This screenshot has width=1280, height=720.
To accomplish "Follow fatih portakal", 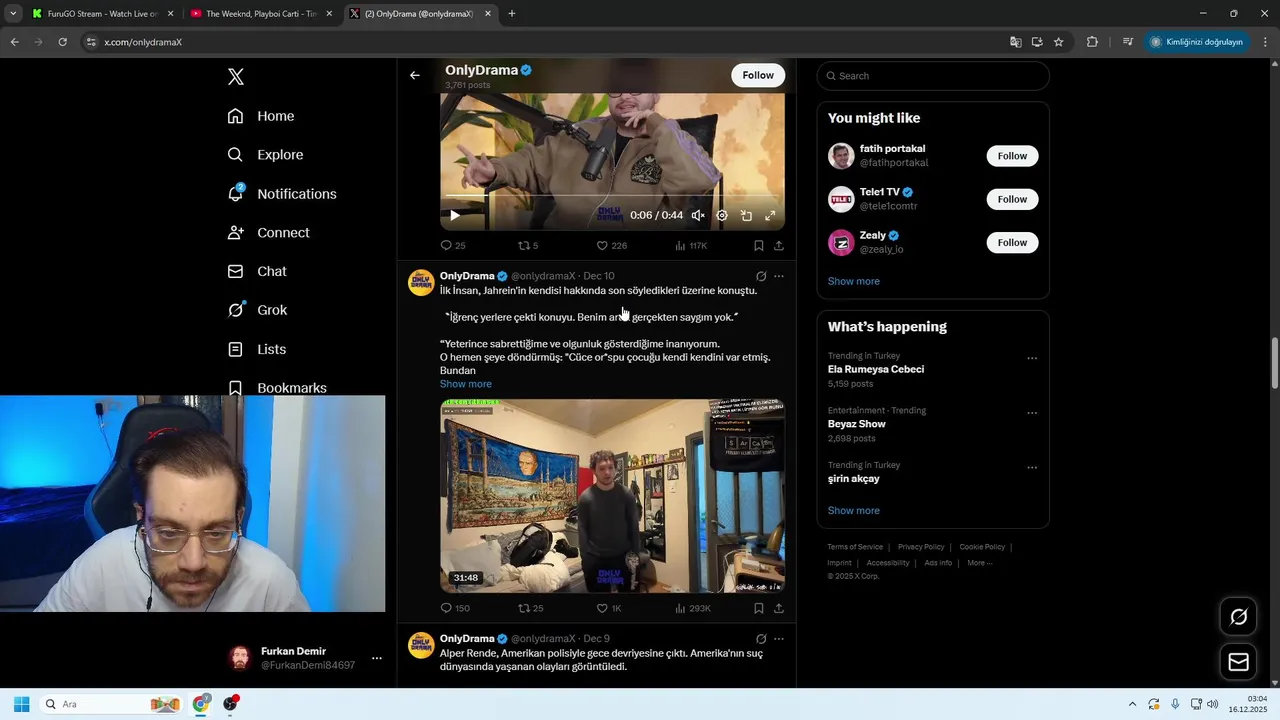I will point(1012,156).
